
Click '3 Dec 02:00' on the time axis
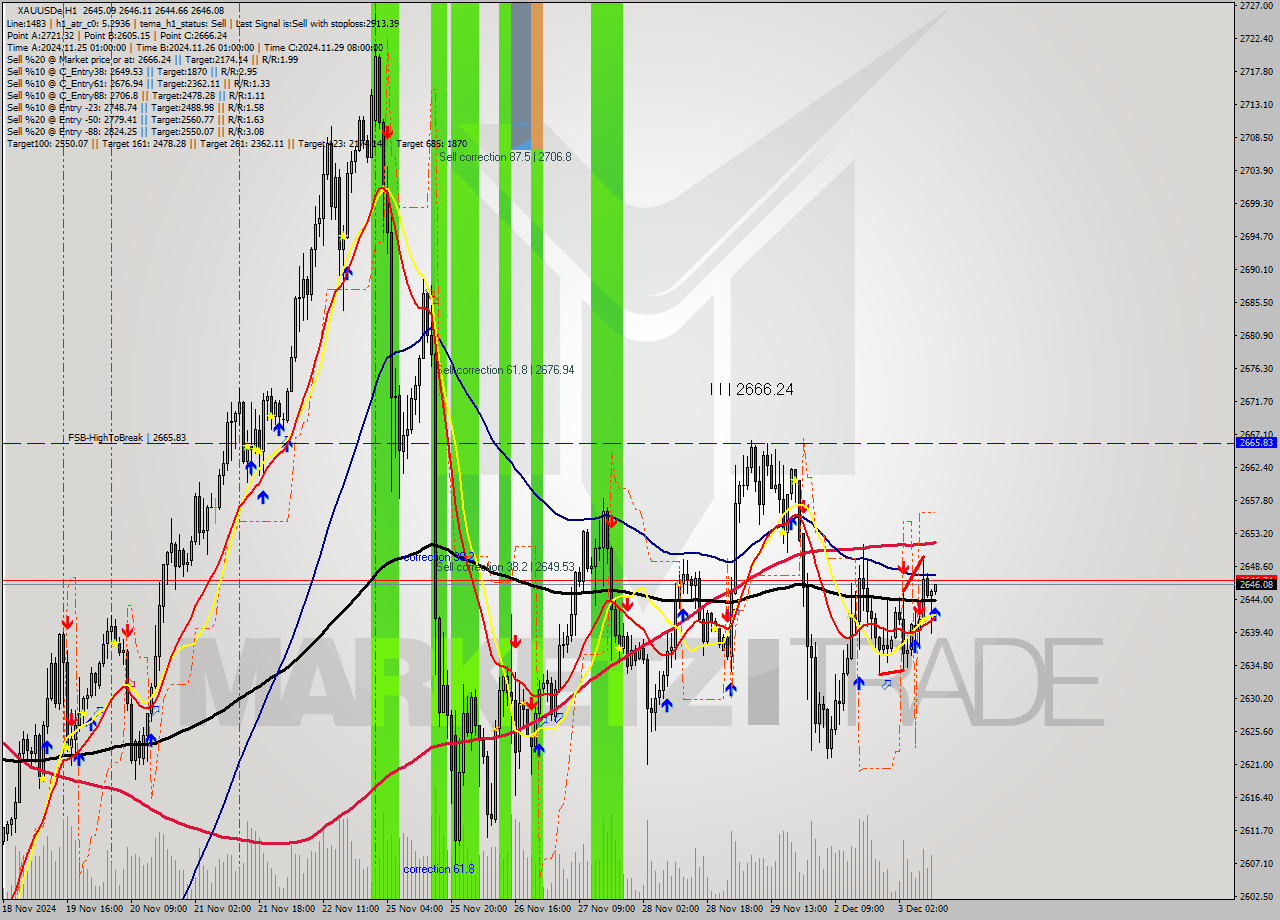(923, 909)
